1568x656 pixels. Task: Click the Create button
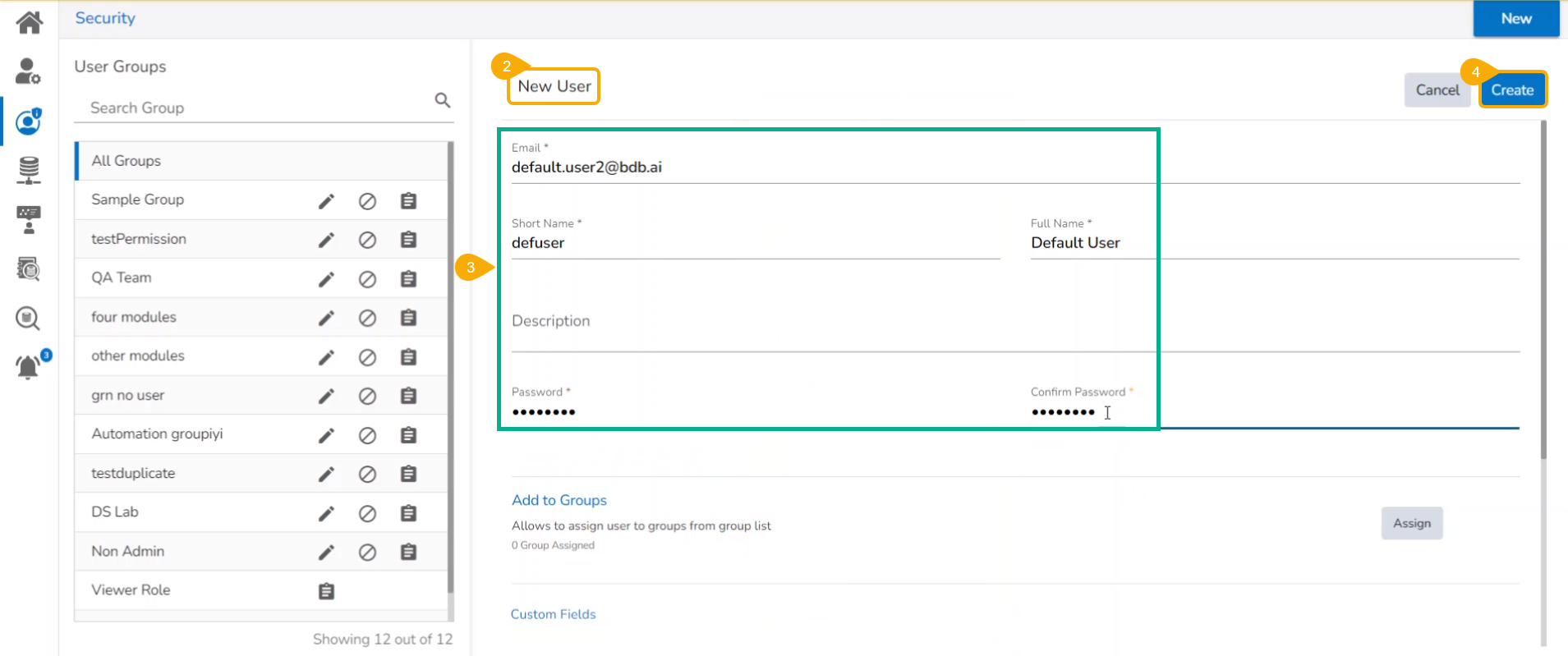[x=1512, y=90]
